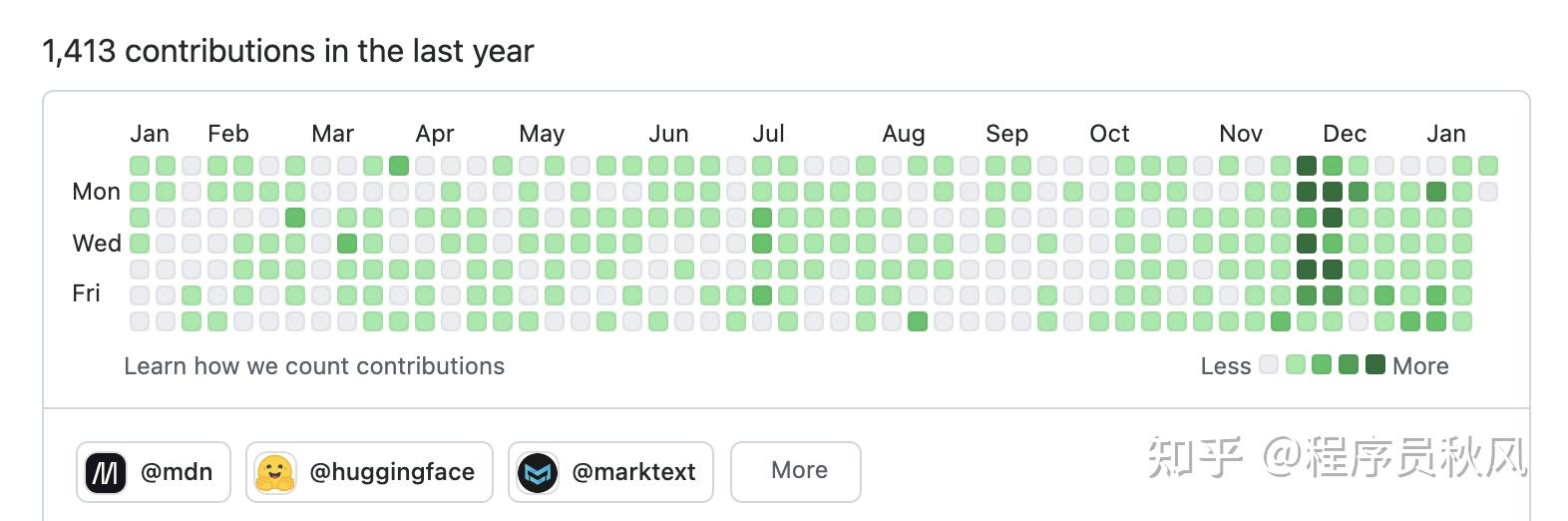Click the last Monday cell of the graph
The width and height of the screenshot is (1568, 521).
point(1488,192)
